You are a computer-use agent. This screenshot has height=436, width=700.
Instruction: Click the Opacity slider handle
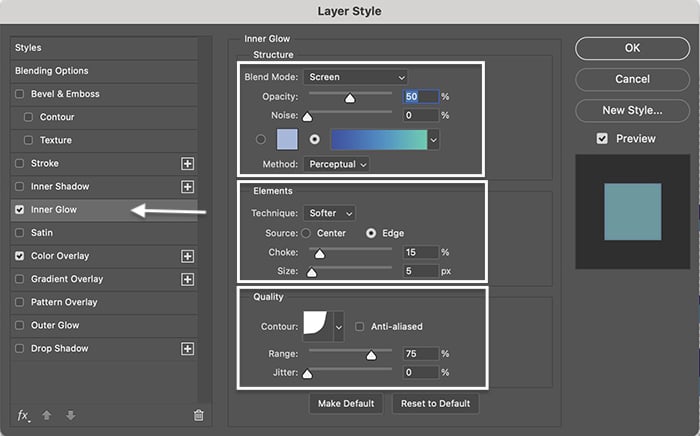pos(350,98)
